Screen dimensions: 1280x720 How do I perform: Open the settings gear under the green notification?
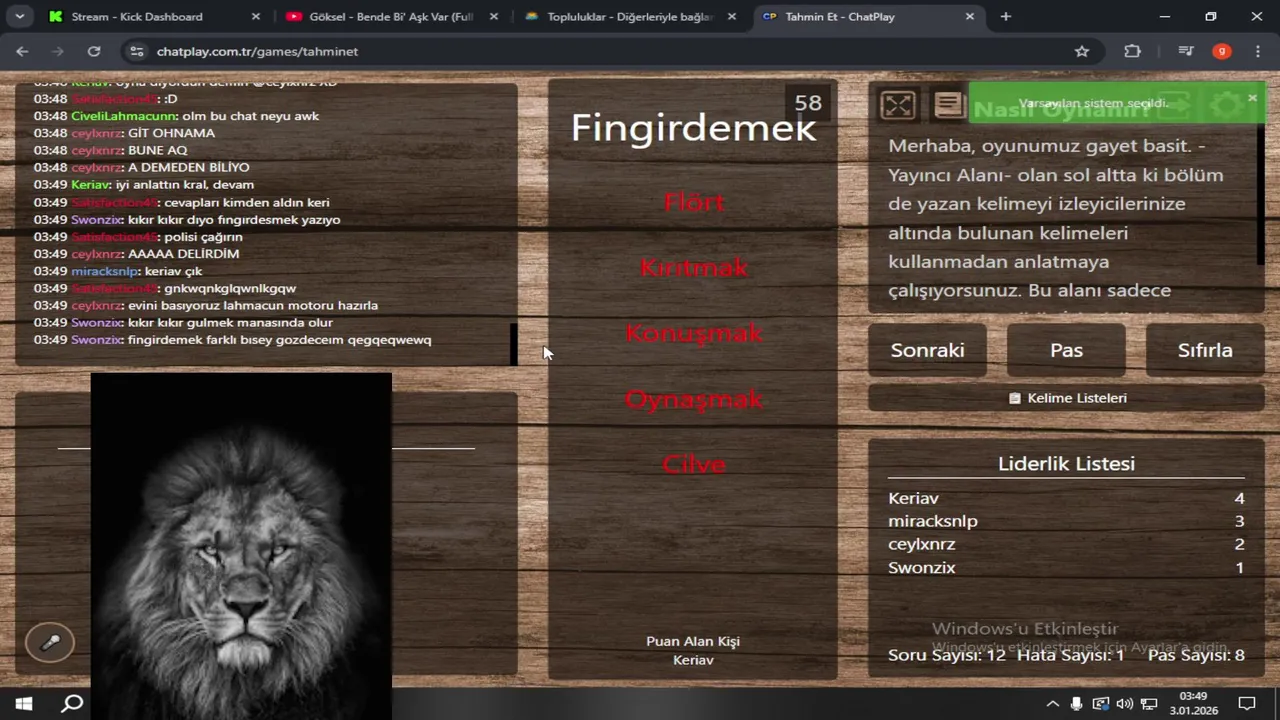tap(1225, 105)
